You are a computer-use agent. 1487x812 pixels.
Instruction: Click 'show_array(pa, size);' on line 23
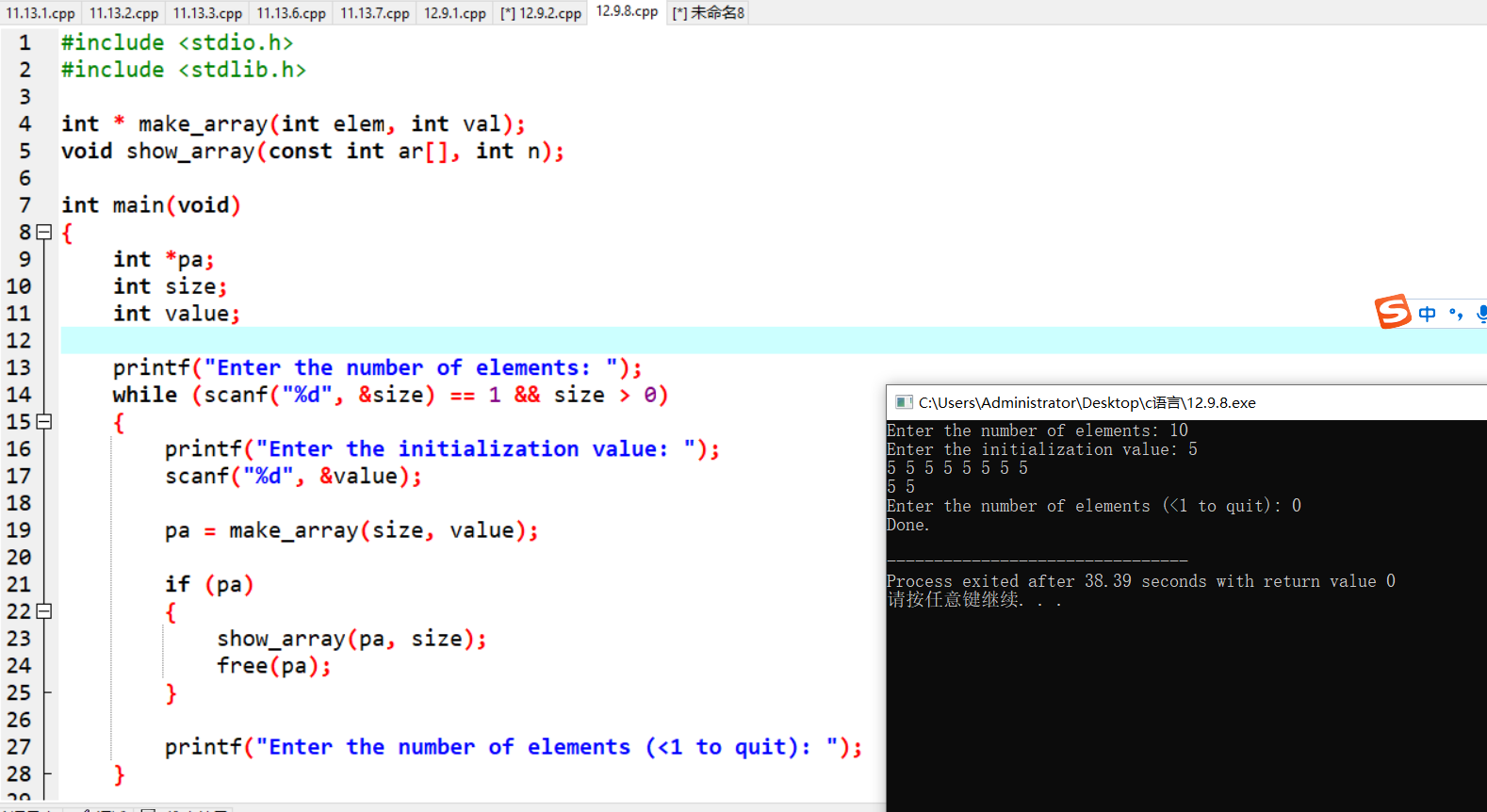[351, 639]
